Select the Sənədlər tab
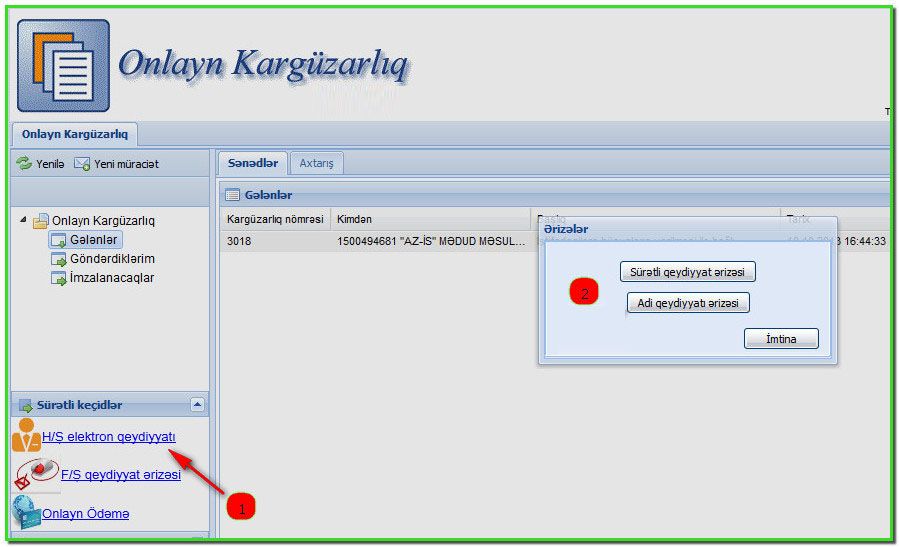This screenshot has width=899, height=547. tap(252, 163)
